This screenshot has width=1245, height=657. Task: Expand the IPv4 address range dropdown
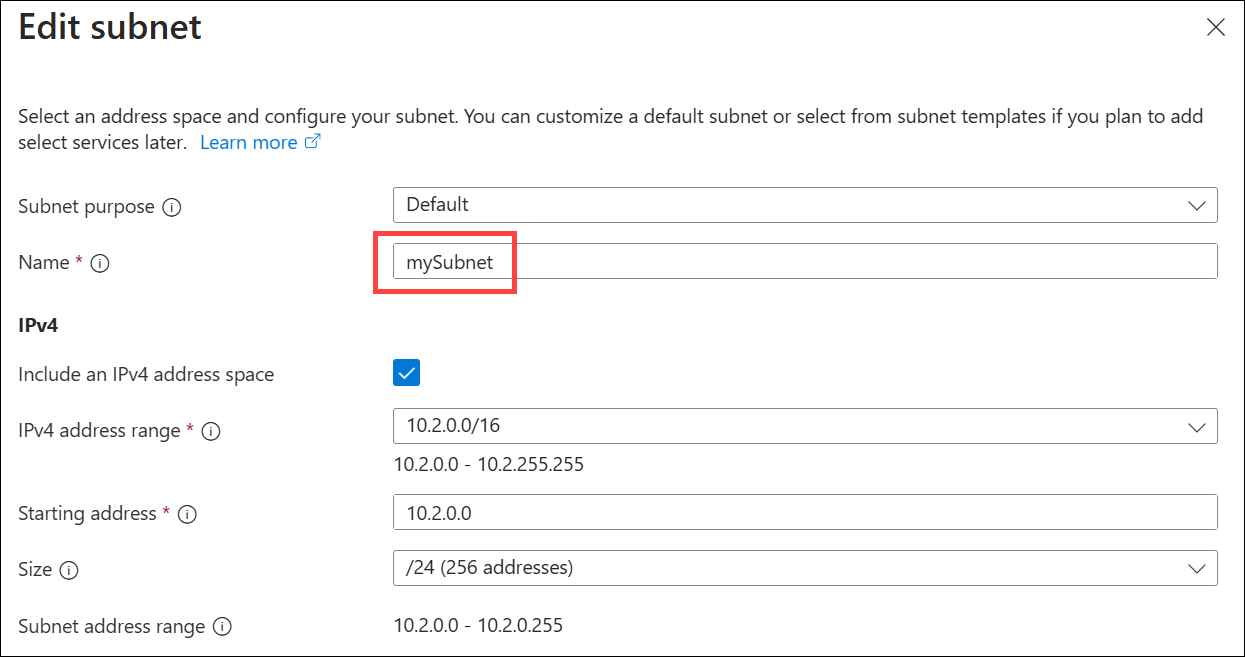click(x=1198, y=426)
